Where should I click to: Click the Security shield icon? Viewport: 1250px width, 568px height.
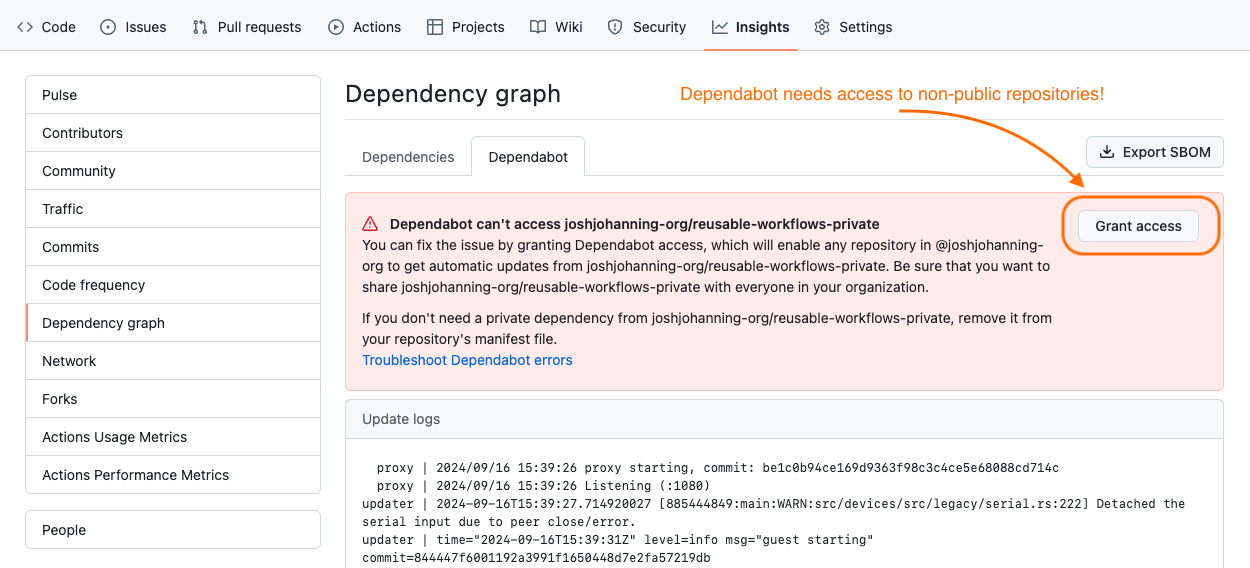pos(615,27)
